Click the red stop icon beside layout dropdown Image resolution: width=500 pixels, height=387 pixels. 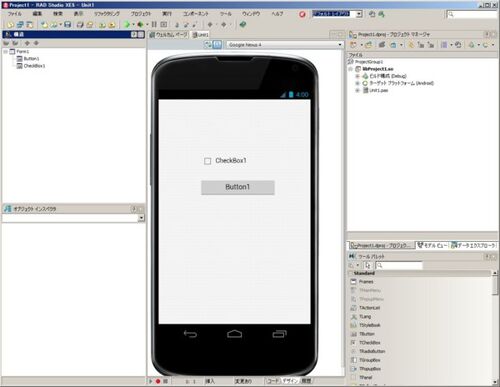pos(302,14)
